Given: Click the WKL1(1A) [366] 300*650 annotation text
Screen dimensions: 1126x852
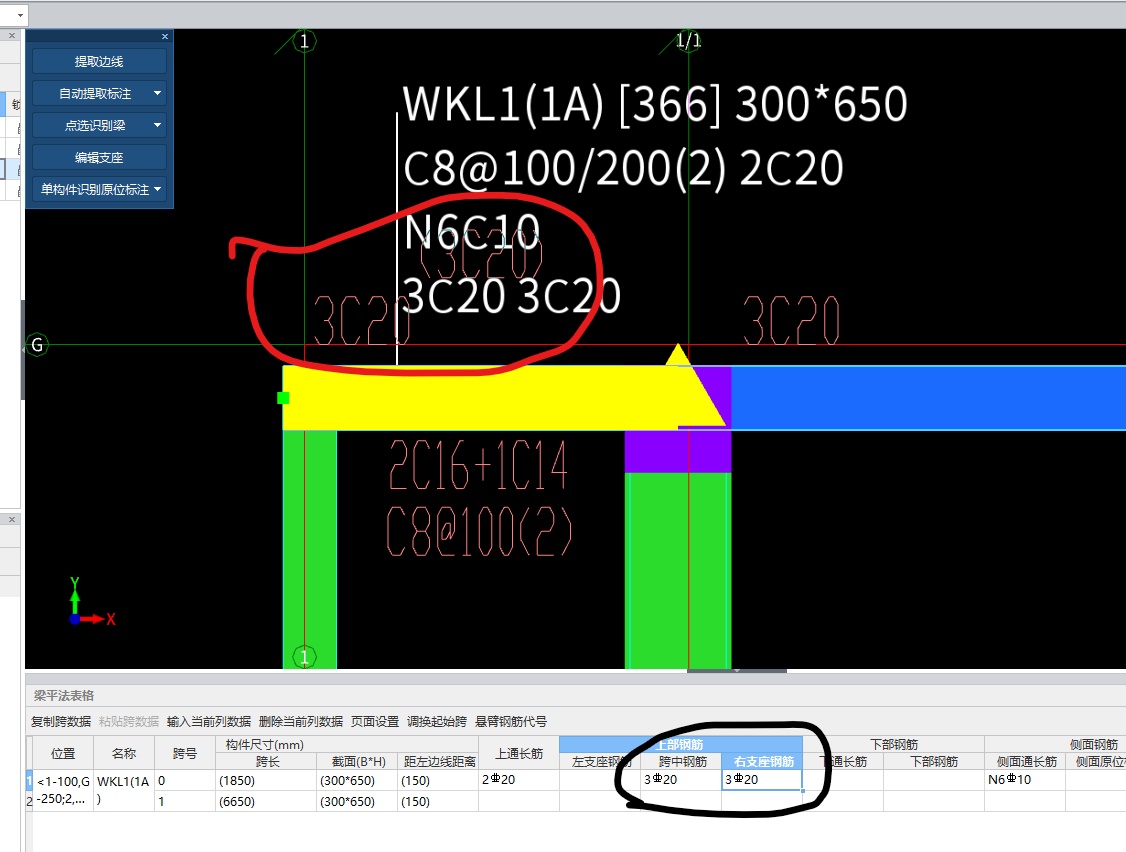Looking at the screenshot, I should [x=655, y=104].
